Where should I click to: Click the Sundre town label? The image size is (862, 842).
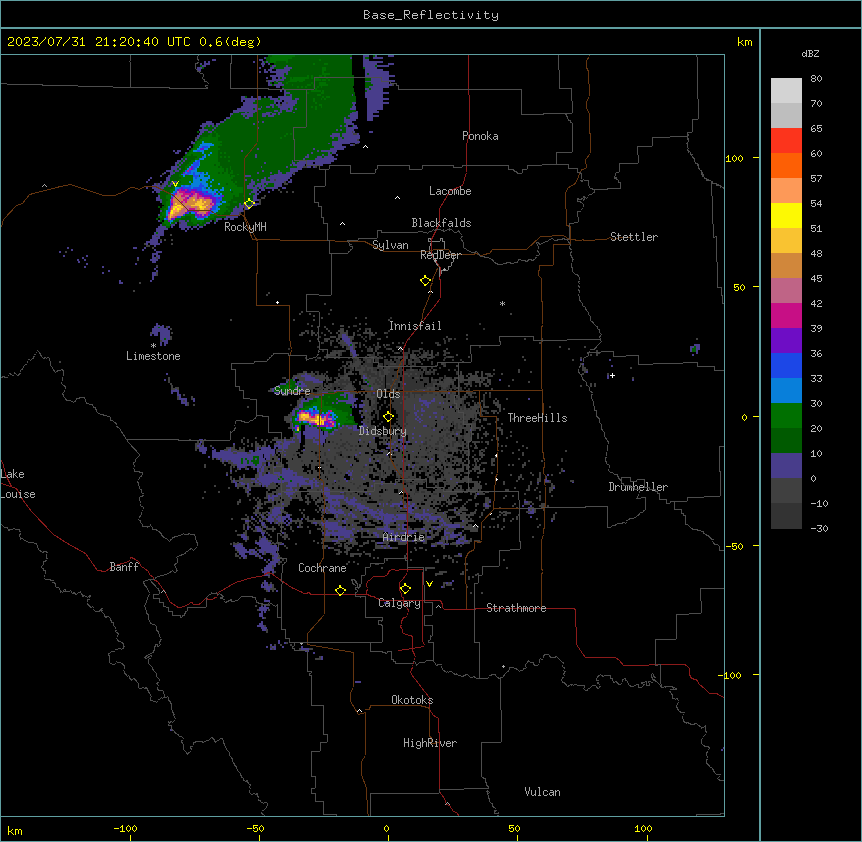point(292,391)
